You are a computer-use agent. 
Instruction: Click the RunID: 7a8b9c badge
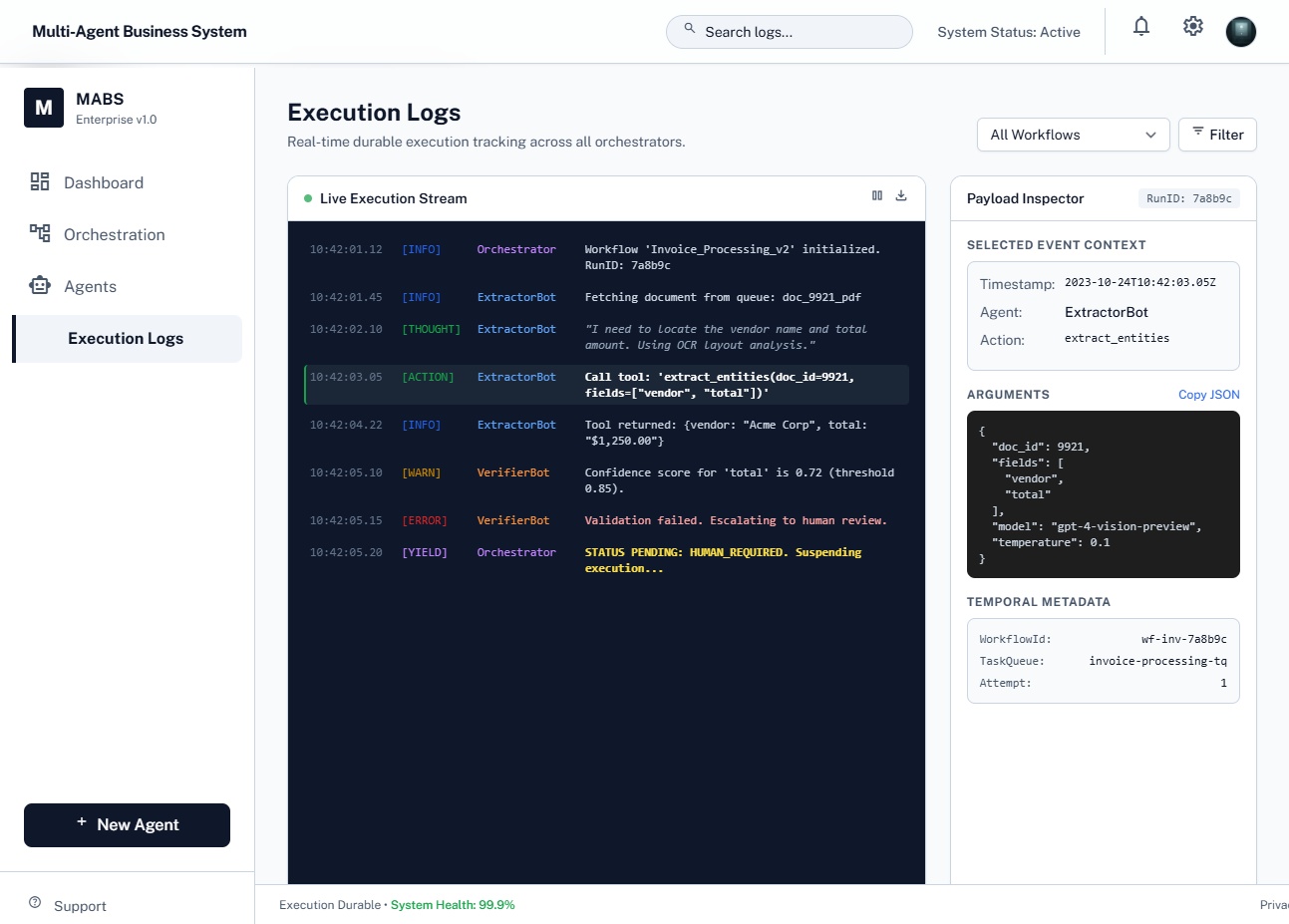(1189, 198)
